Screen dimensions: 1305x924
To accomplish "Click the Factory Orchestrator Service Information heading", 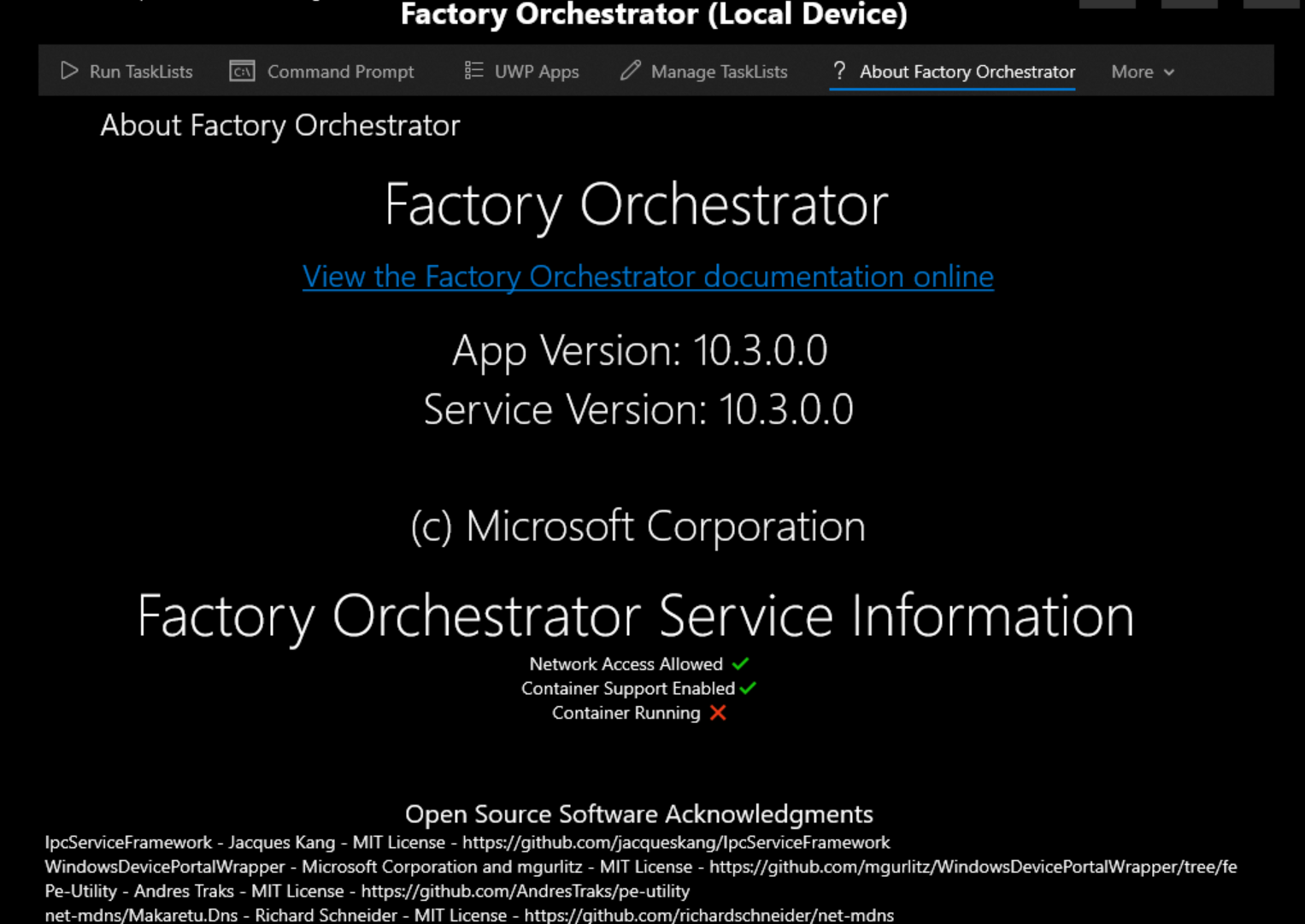I will tap(635, 615).
